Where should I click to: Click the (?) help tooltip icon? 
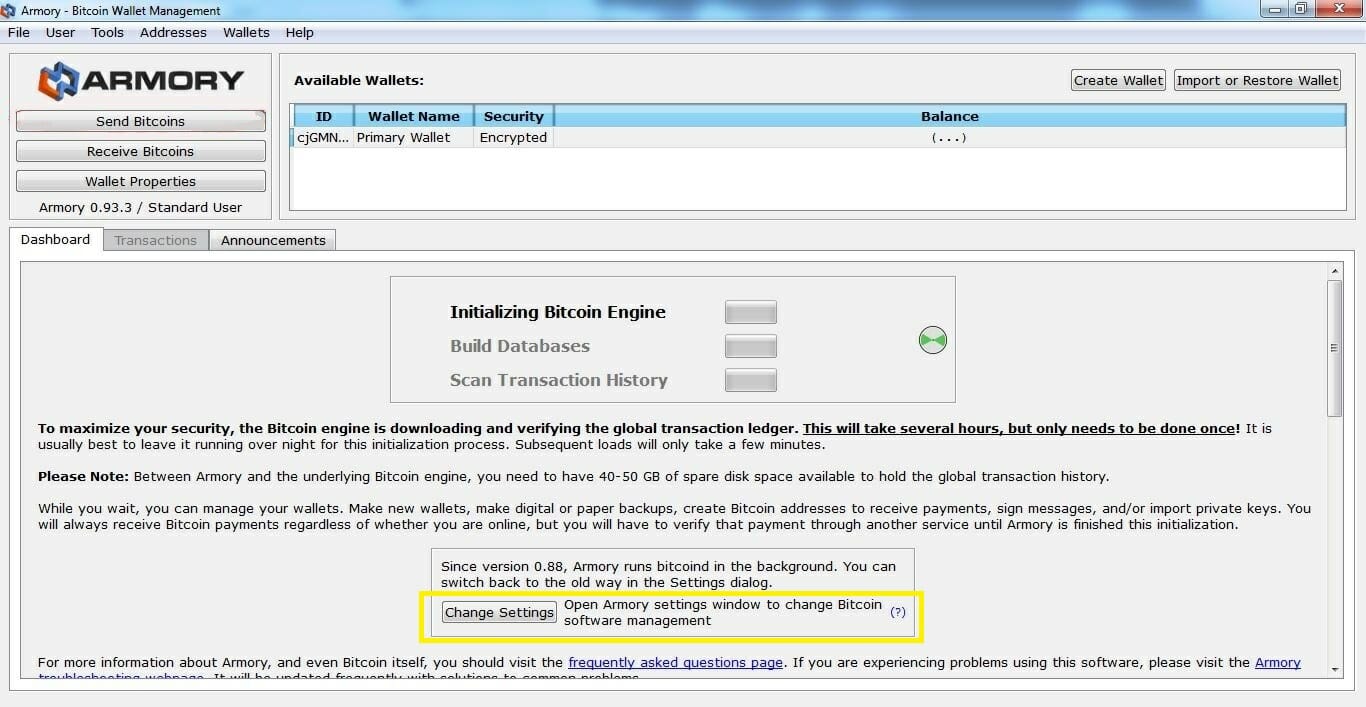(x=898, y=612)
